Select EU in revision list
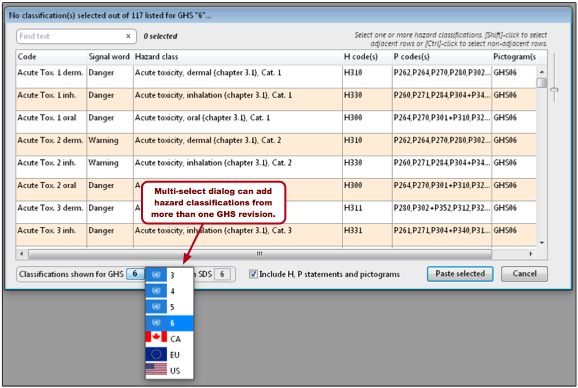Image resolution: width=578 pixels, height=388 pixels. pyautogui.click(x=169, y=354)
